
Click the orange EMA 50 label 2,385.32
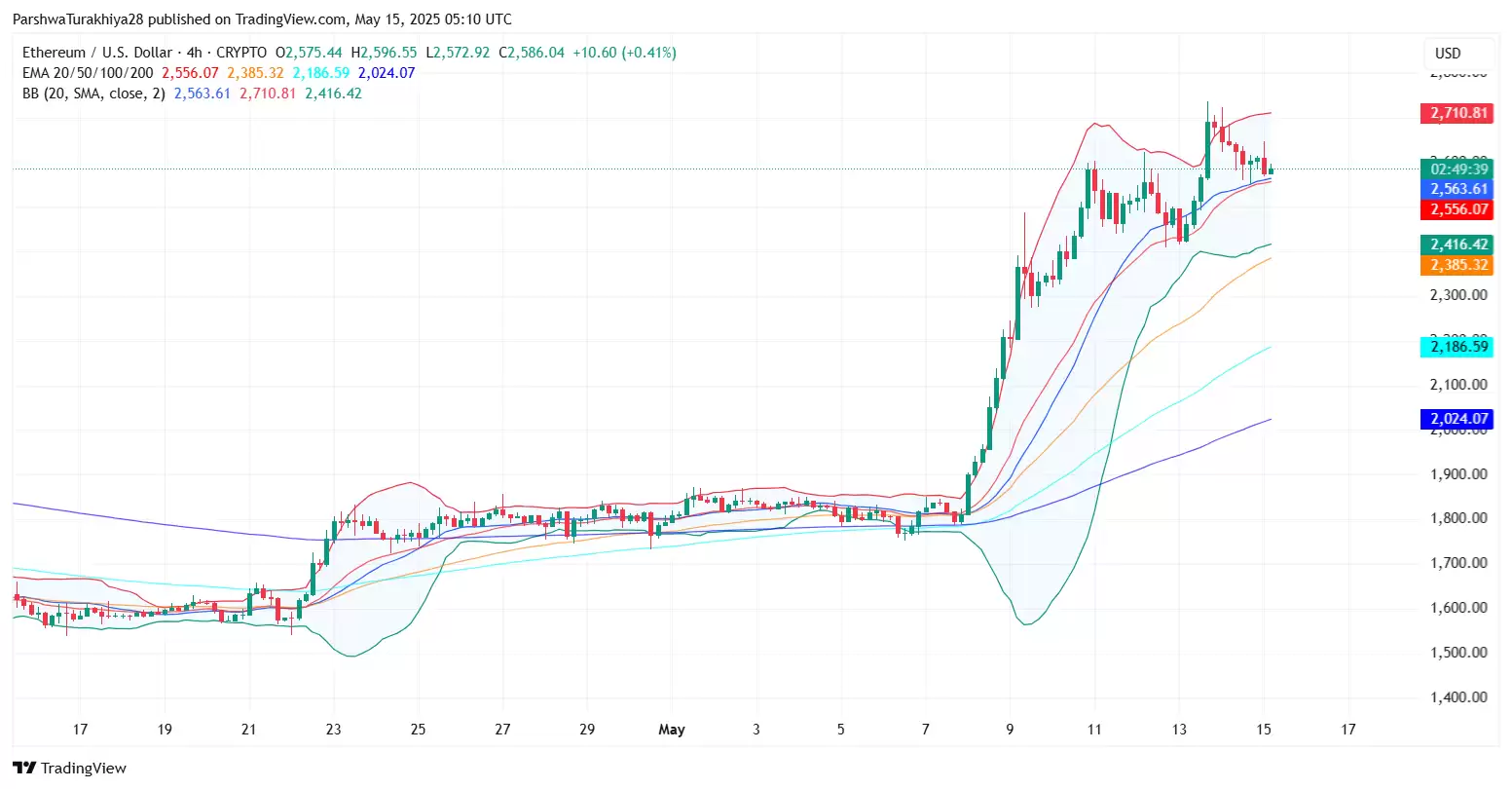pyautogui.click(x=1457, y=264)
